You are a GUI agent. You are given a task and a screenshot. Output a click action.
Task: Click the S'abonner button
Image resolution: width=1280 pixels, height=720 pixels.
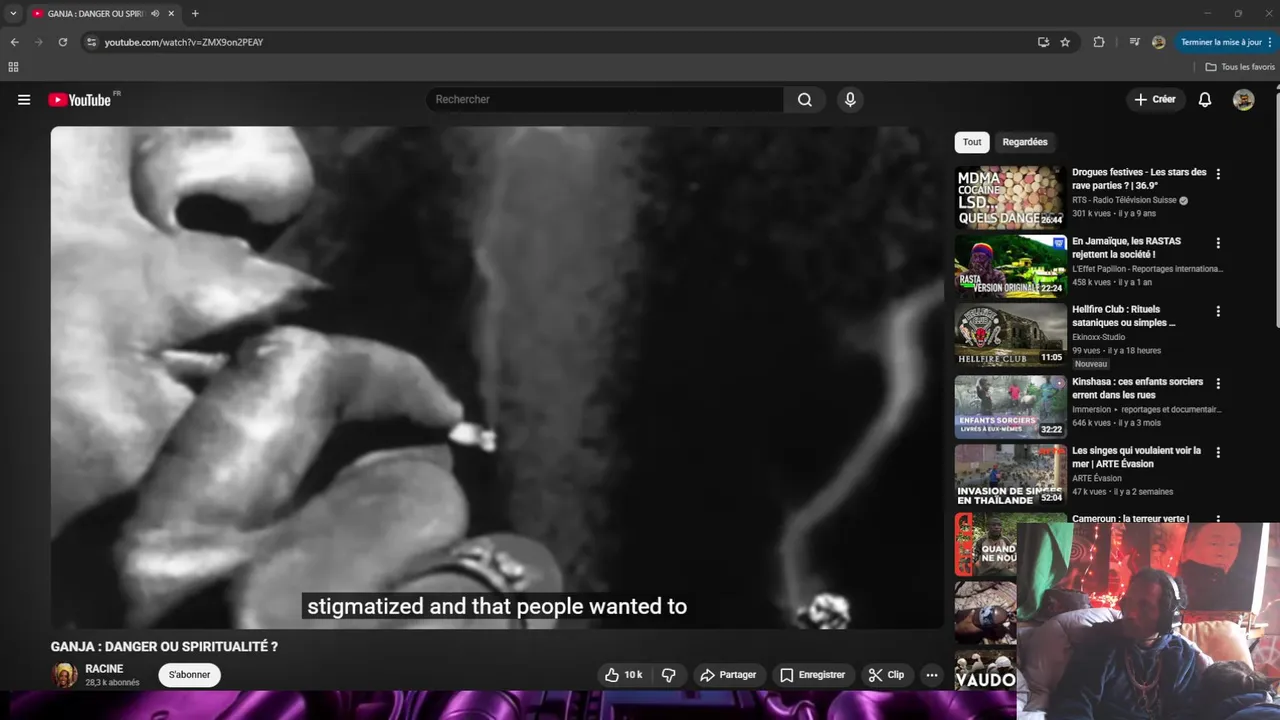pyautogui.click(x=189, y=675)
